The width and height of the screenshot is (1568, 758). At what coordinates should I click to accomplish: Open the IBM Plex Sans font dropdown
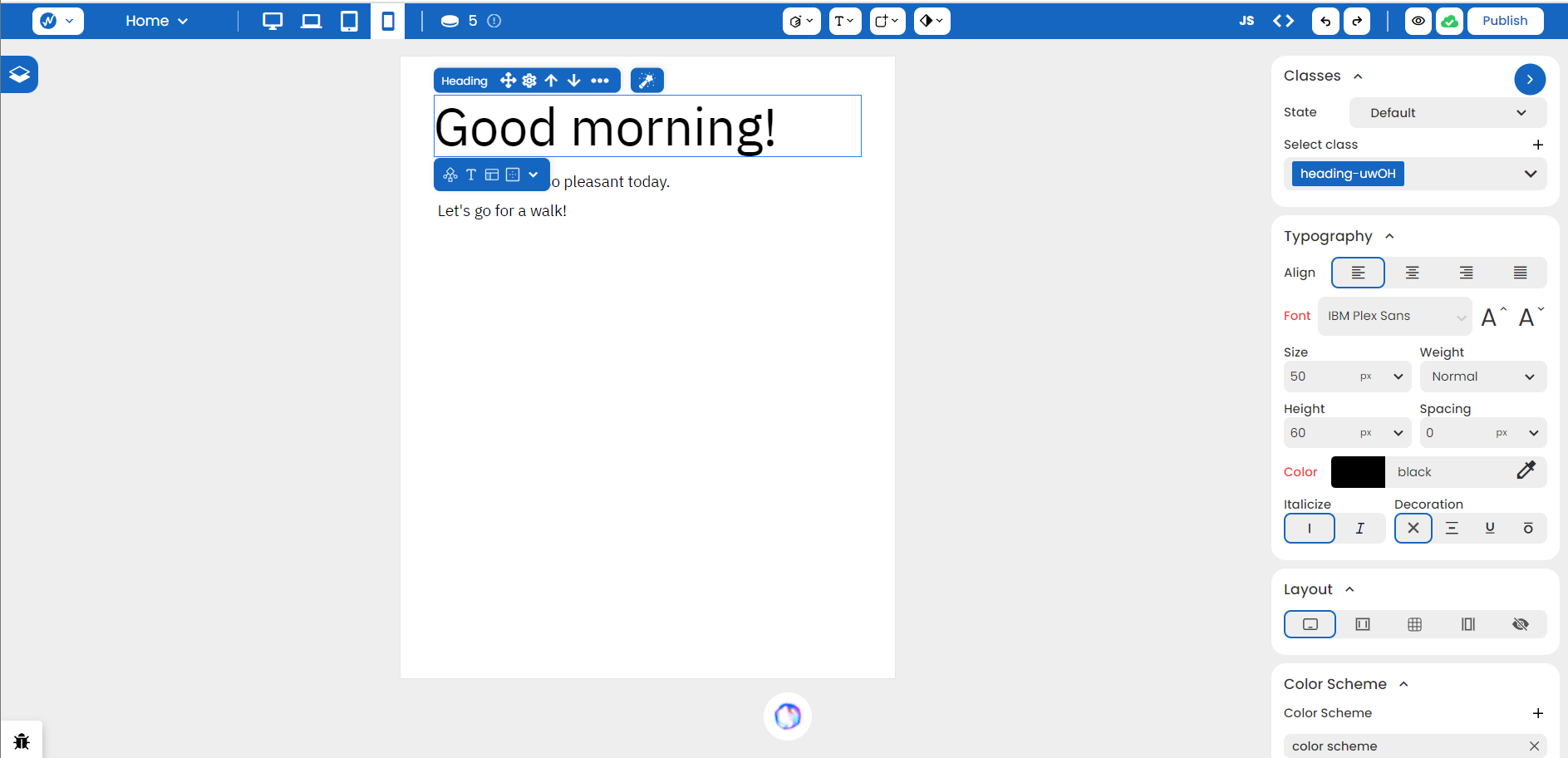1395,316
